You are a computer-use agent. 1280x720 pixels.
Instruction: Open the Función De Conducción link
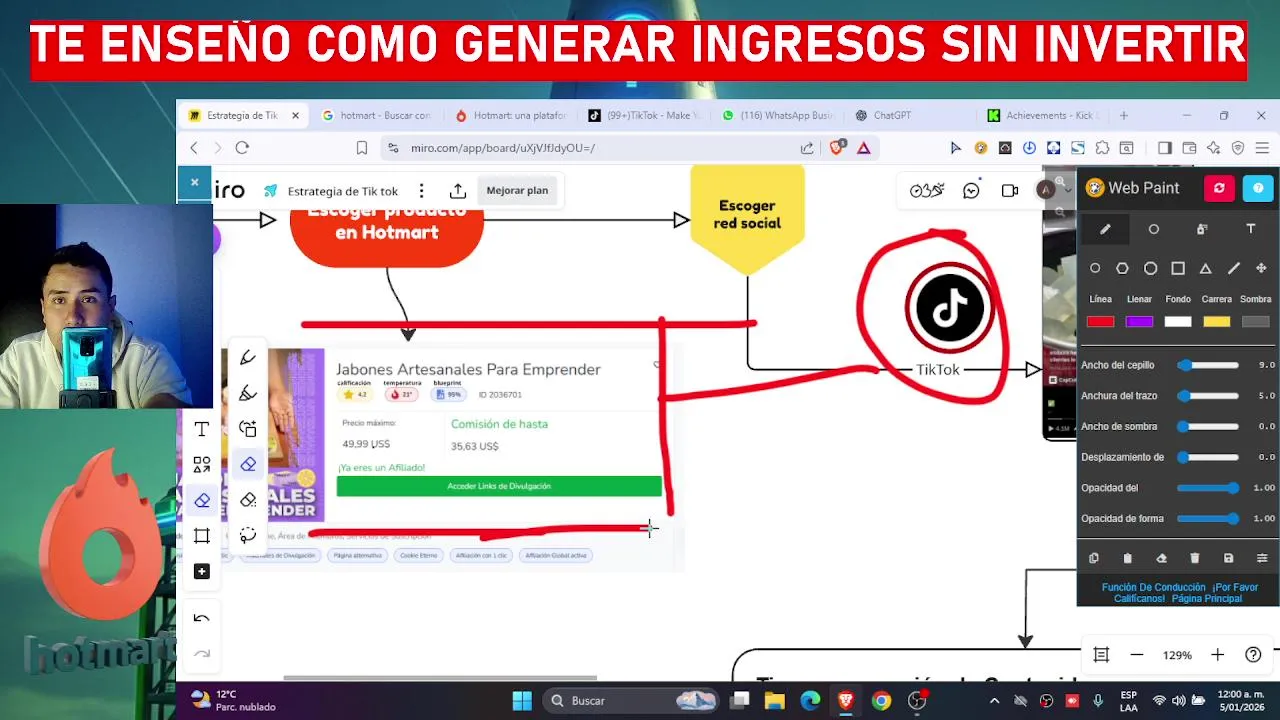1153,587
